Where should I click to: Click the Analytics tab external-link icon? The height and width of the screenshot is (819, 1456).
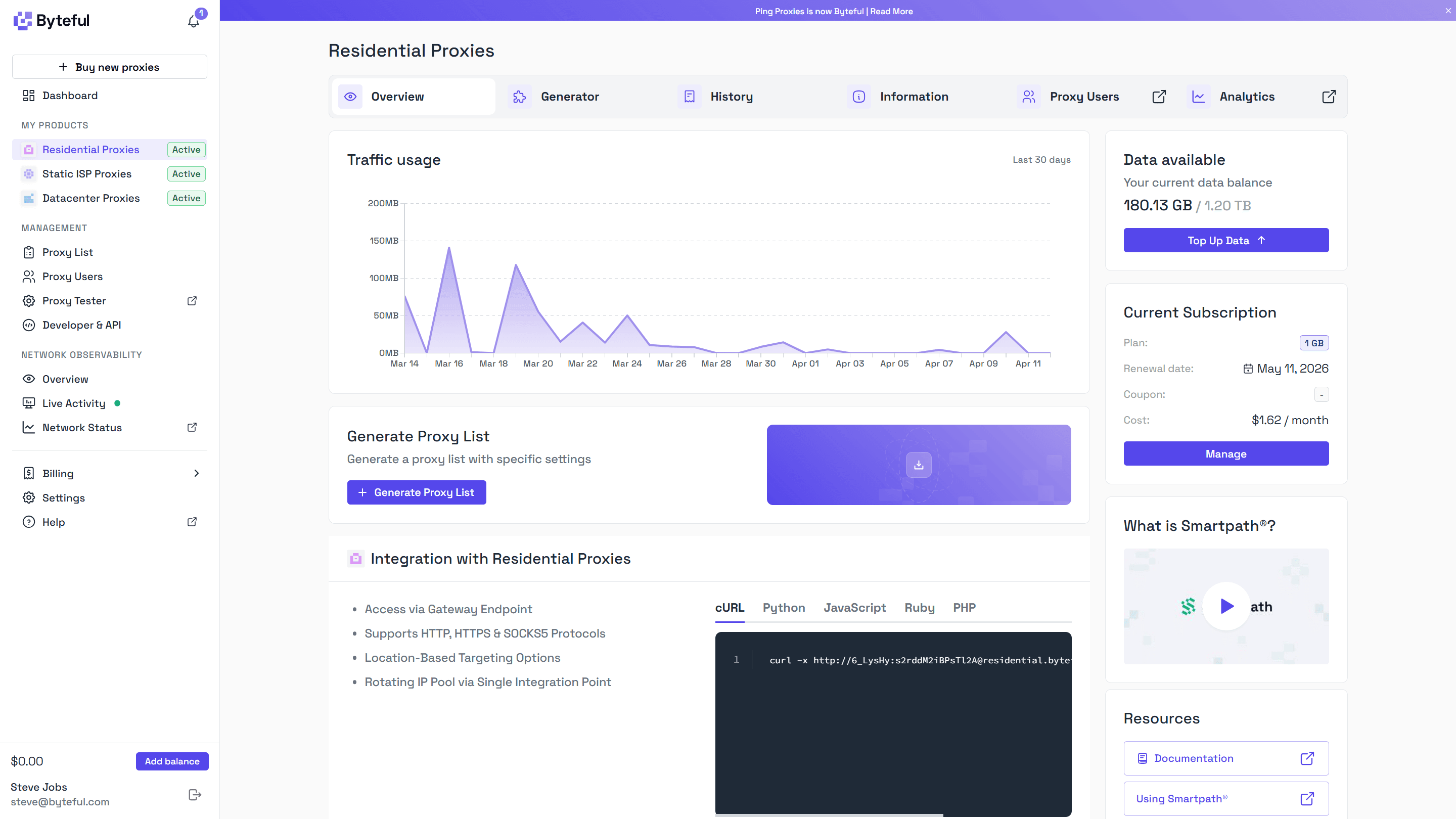click(x=1329, y=97)
